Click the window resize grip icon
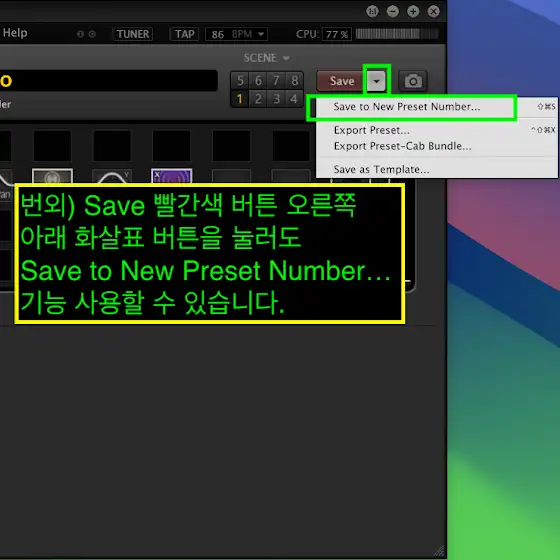Image resolution: width=560 pixels, height=560 pixels. [439, 551]
